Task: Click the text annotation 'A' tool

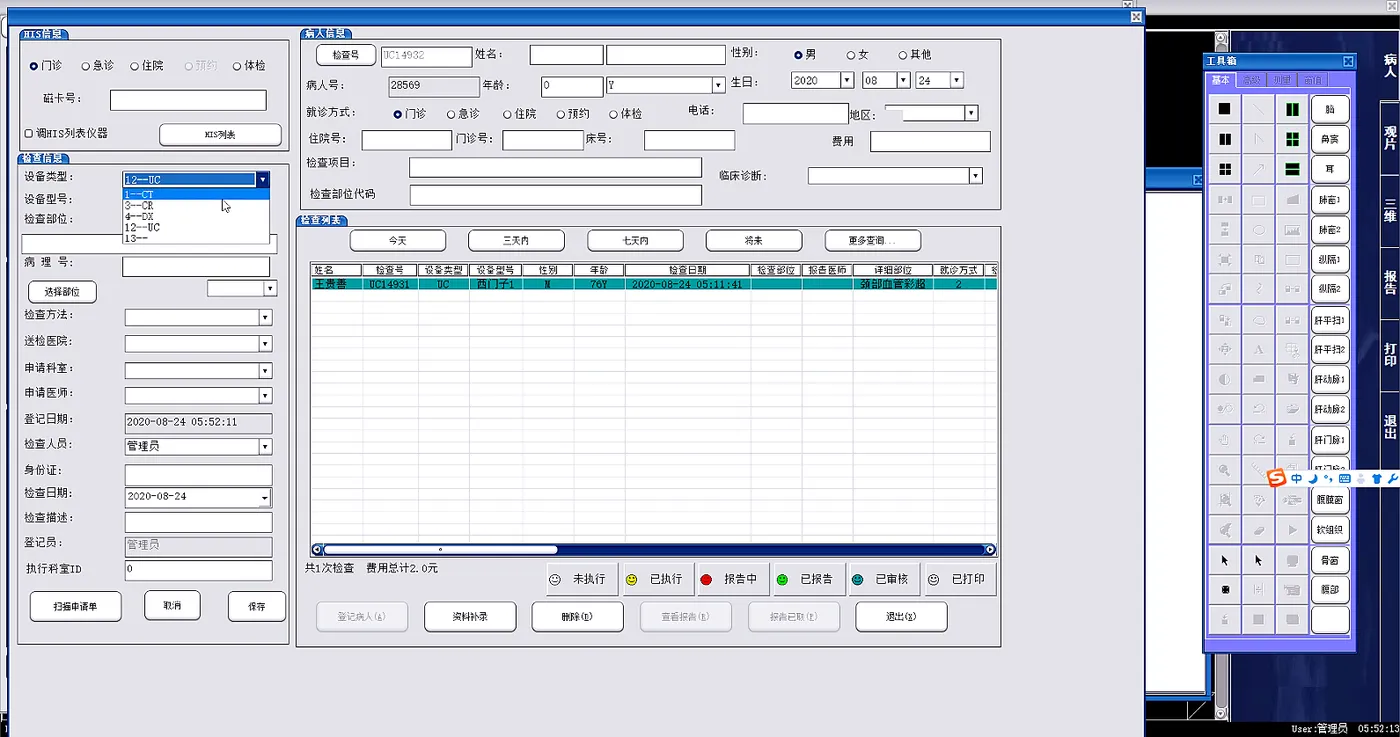Action: (1259, 350)
